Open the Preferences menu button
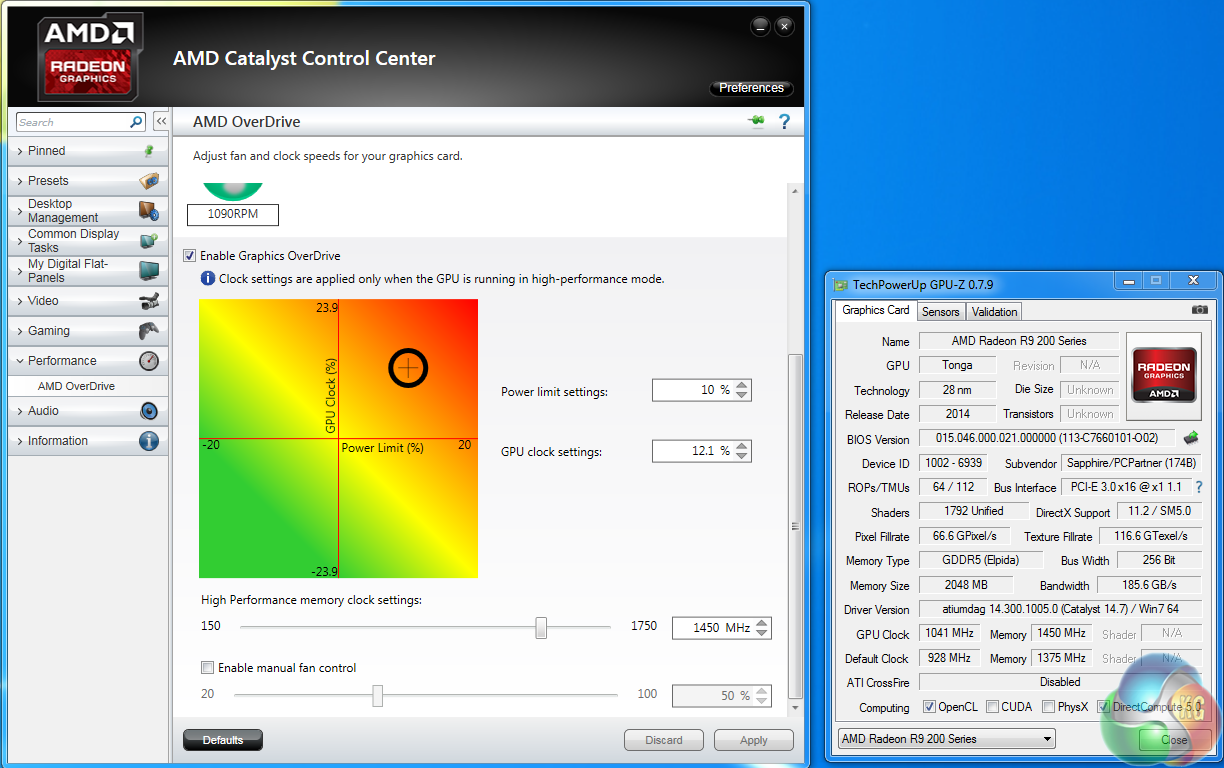 [751, 88]
